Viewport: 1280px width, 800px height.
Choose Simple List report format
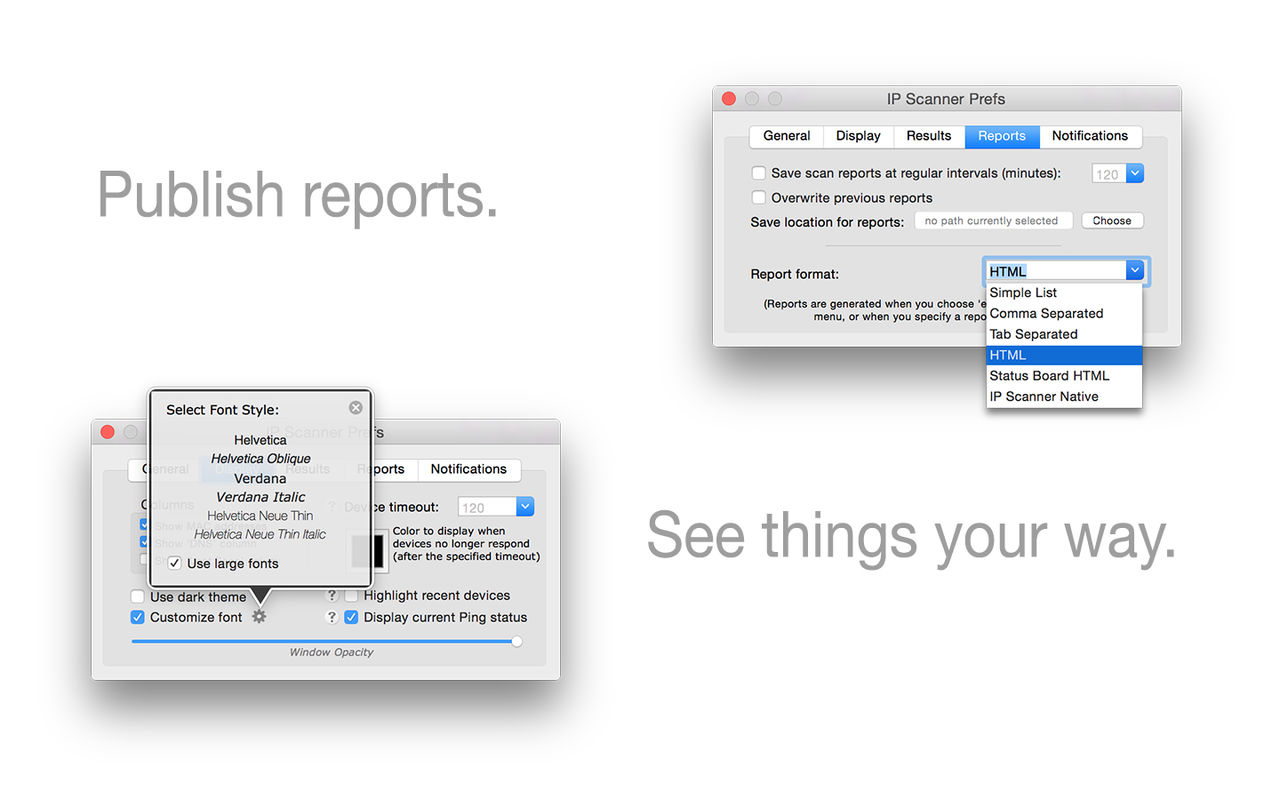[1064, 293]
